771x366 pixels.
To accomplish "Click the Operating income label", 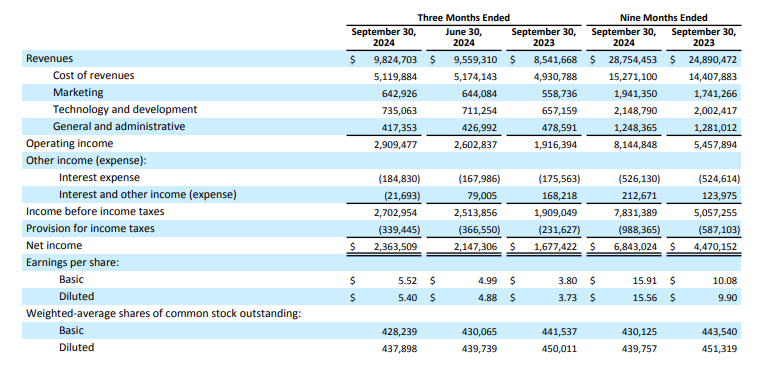I will [69, 144].
